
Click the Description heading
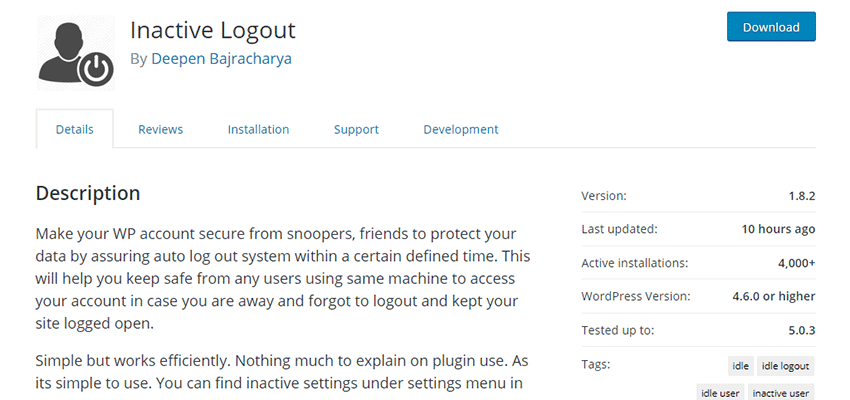tap(88, 193)
